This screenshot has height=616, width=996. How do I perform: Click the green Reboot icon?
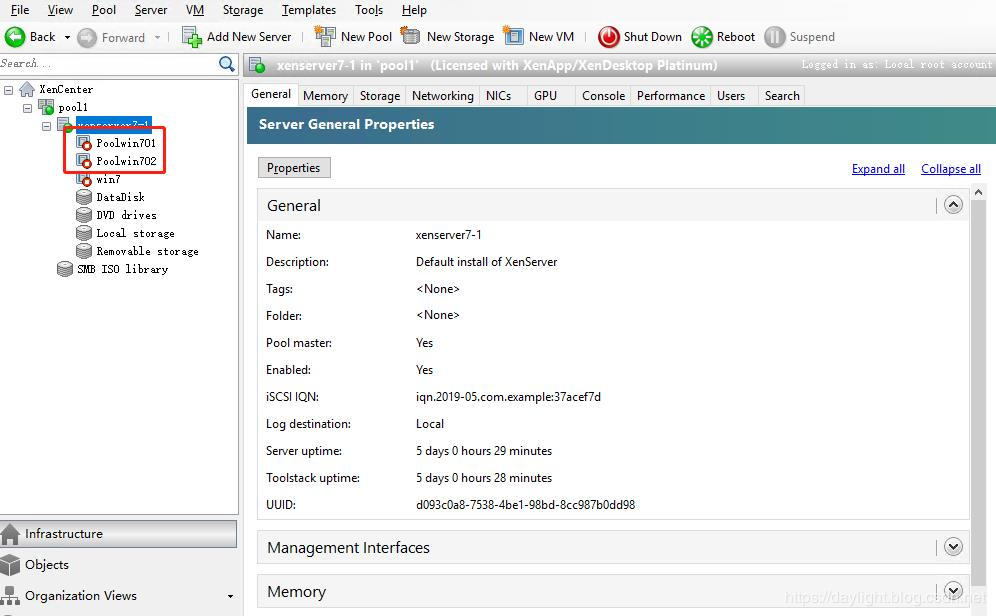point(702,37)
